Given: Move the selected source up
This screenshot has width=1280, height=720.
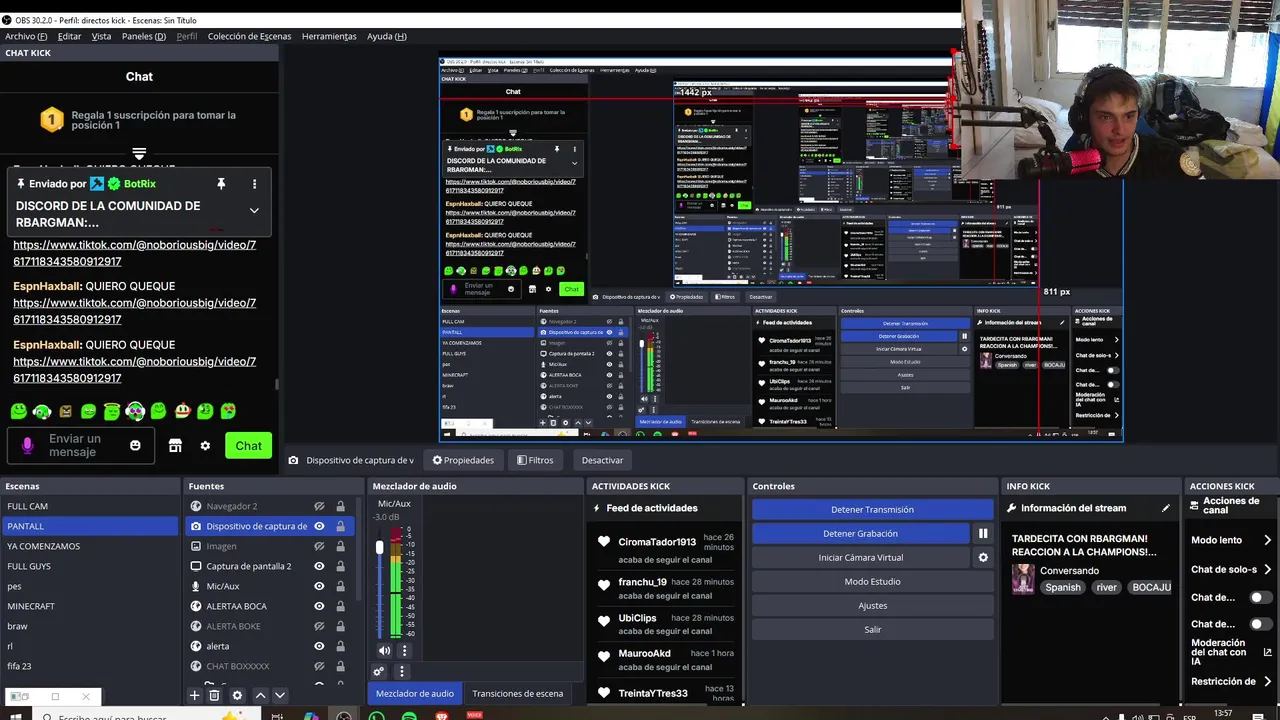Looking at the screenshot, I should (x=260, y=695).
